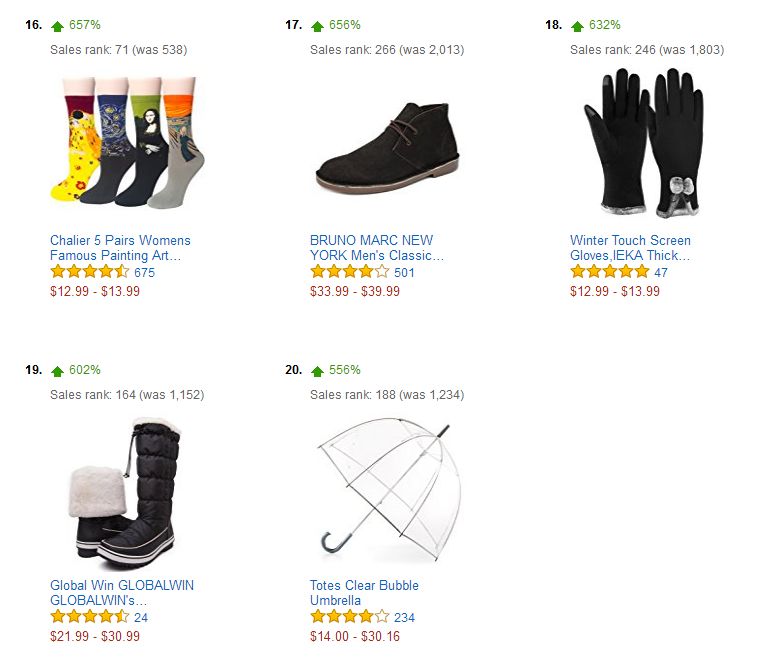The height and width of the screenshot is (661, 774).
Task: Click the green up arrow beside 656%
Action: [317, 26]
